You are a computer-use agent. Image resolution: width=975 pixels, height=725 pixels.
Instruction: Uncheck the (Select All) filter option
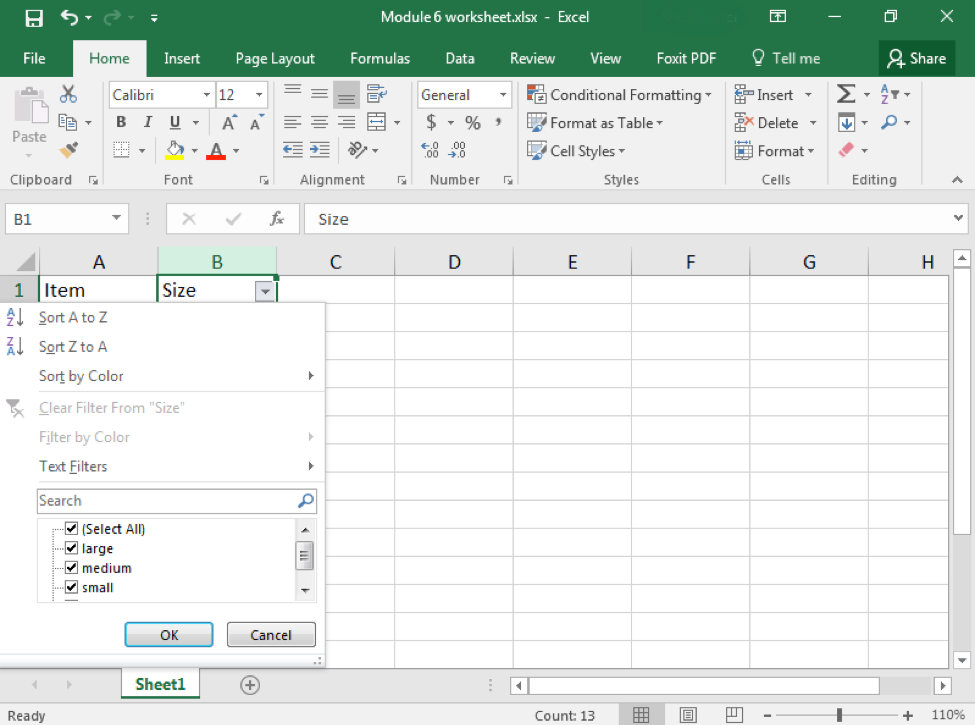click(71, 528)
